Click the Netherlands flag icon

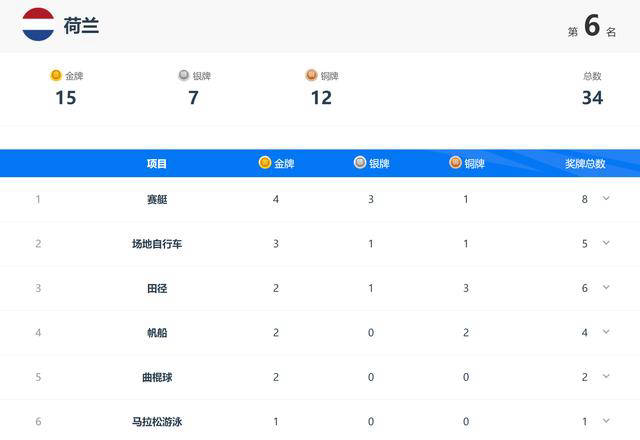pyautogui.click(x=38, y=24)
